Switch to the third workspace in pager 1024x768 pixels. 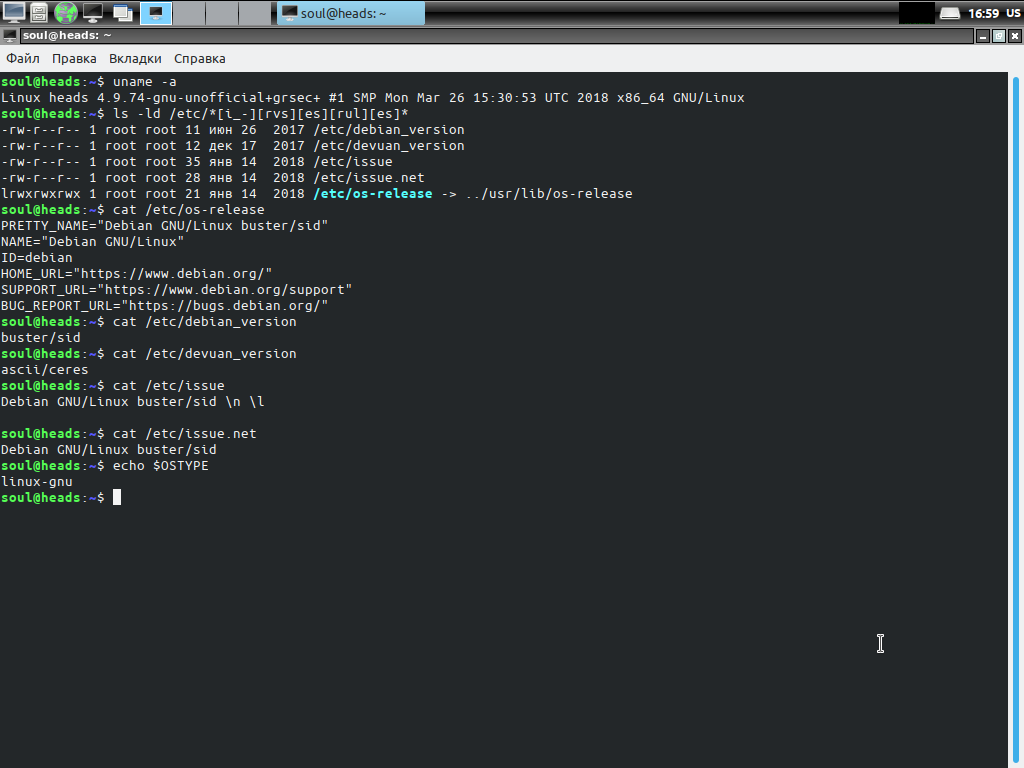click(x=221, y=13)
